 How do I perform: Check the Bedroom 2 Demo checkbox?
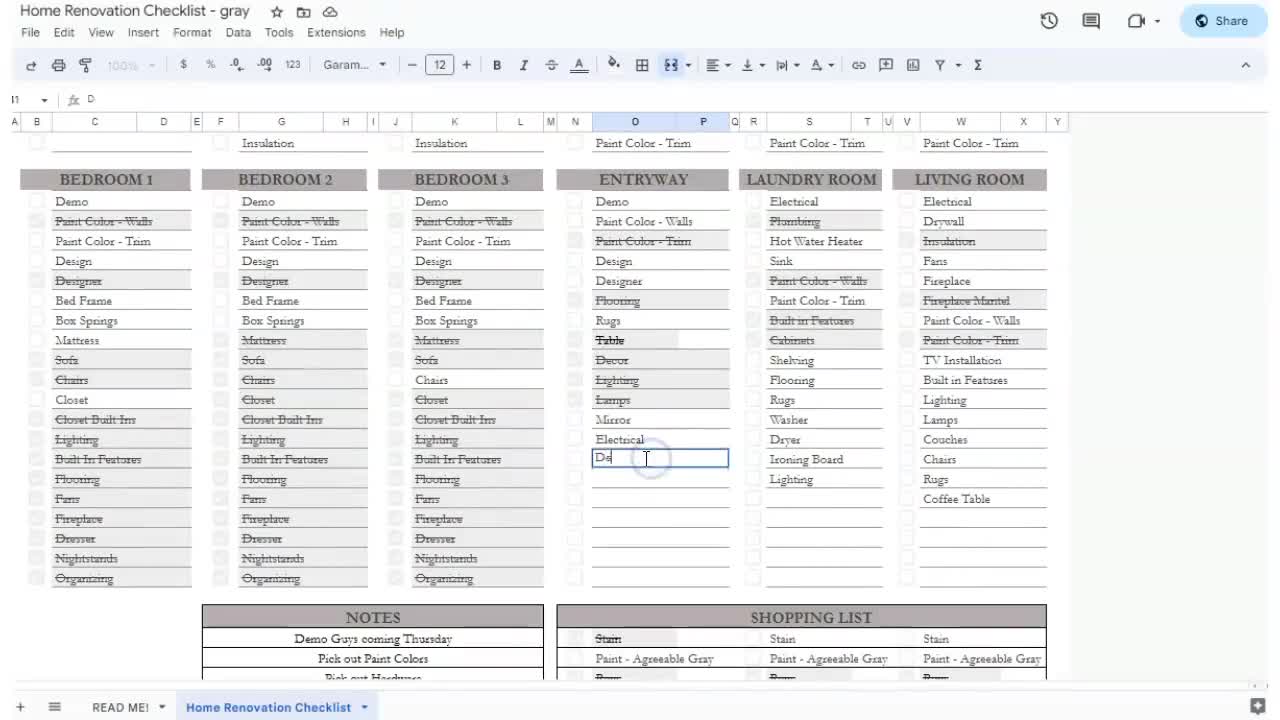click(x=221, y=201)
